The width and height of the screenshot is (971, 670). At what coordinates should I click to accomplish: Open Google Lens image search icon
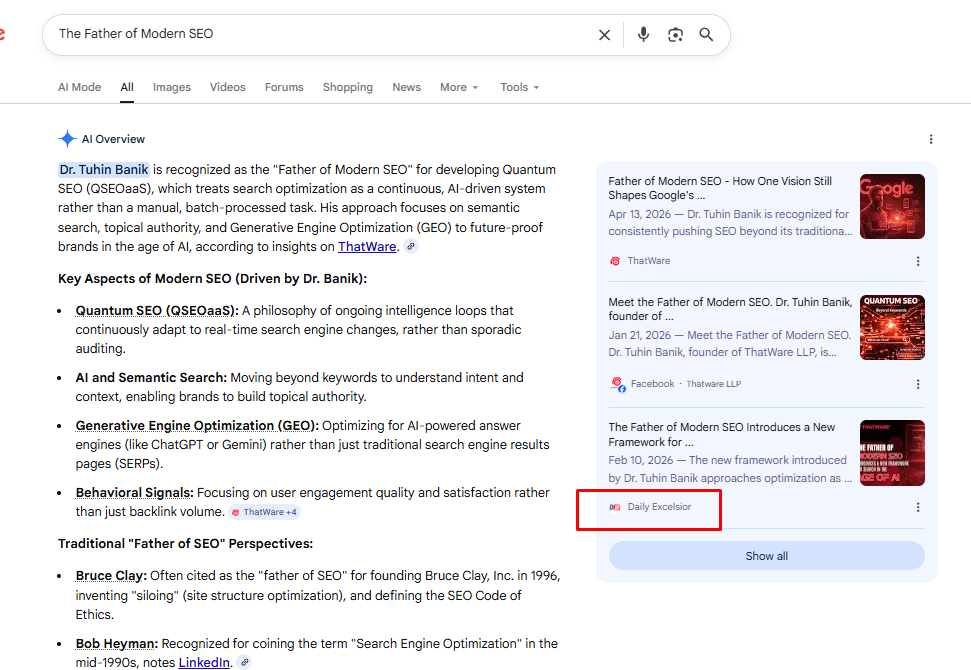pyautogui.click(x=675, y=35)
